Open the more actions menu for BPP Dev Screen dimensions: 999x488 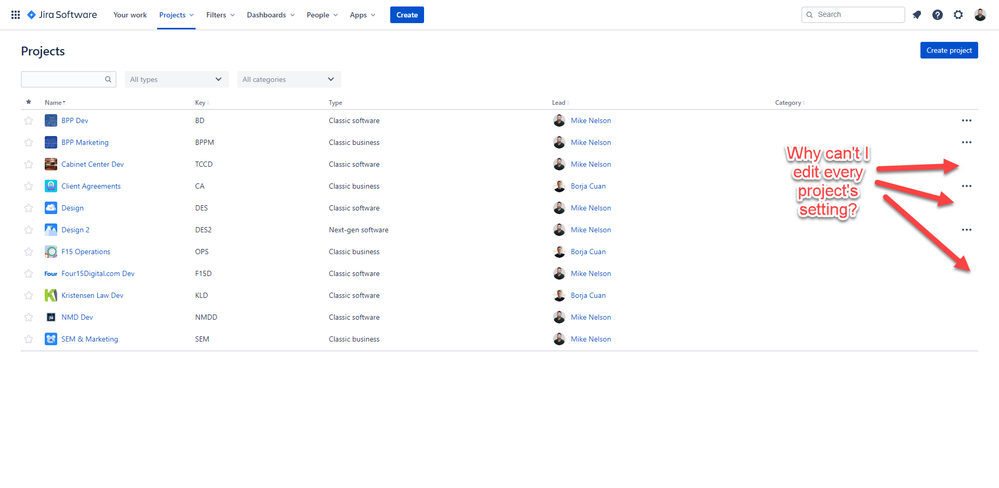(967, 120)
